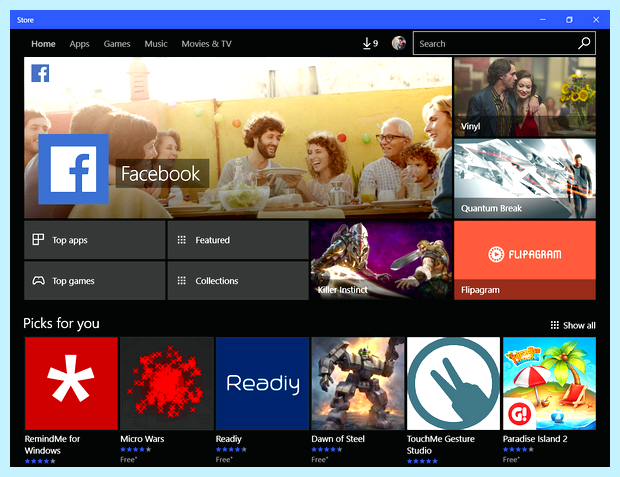
Task: Open Paradise Island 2 app icon
Action: coord(549,383)
